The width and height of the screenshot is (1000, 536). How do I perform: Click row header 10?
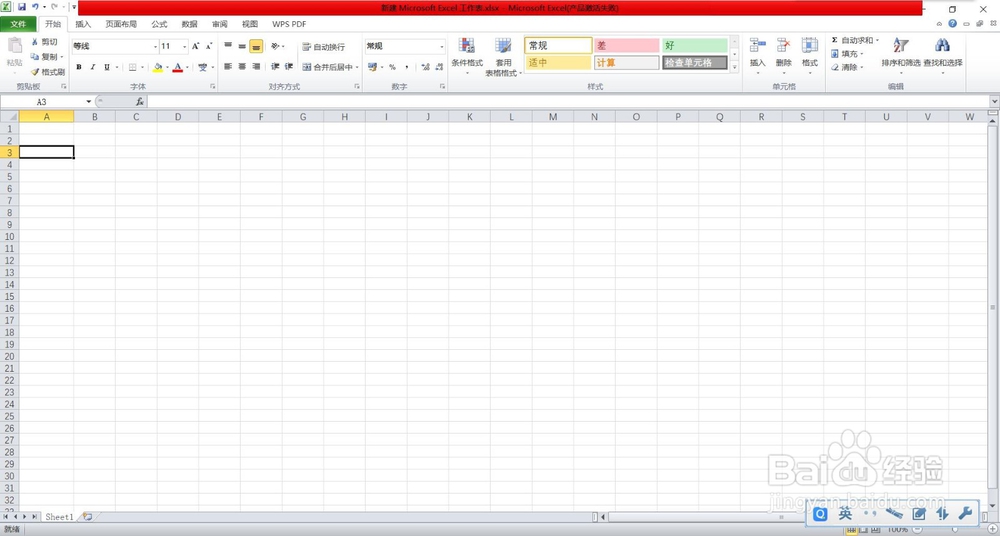10,236
